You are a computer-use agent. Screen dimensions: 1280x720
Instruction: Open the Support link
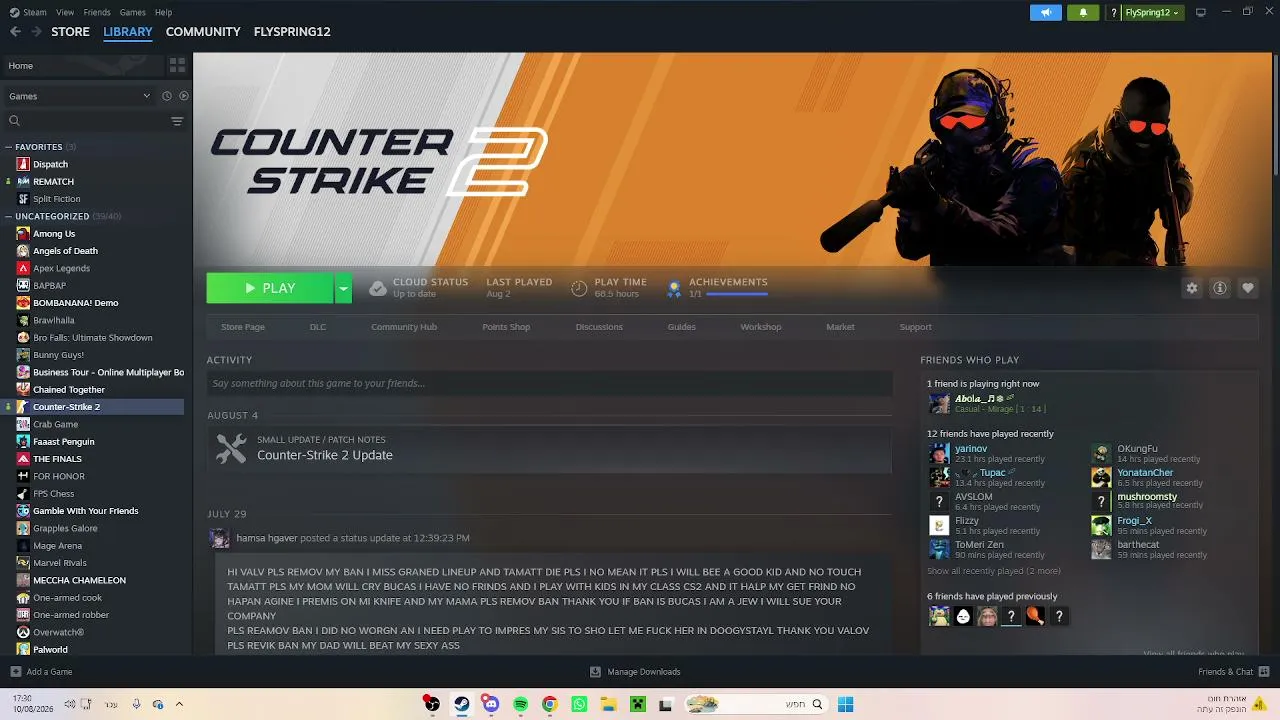tap(915, 327)
